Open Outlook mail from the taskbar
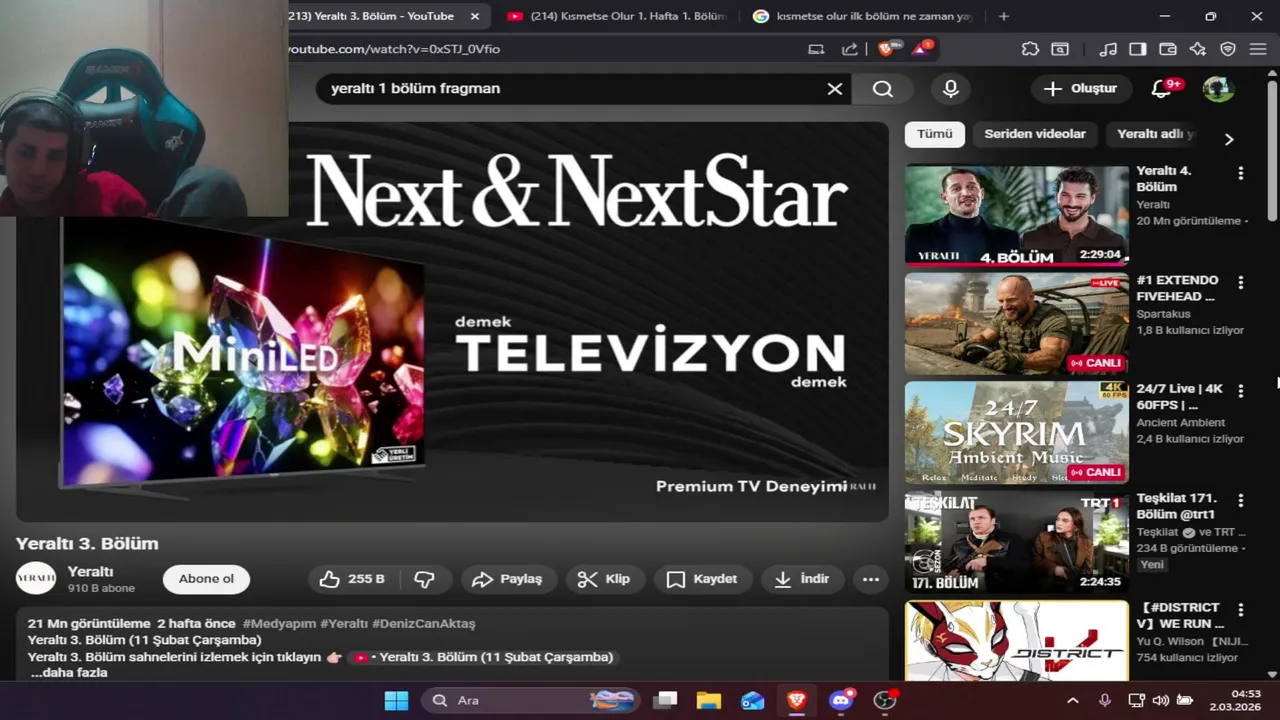The image size is (1280, 720). point(753,700)
